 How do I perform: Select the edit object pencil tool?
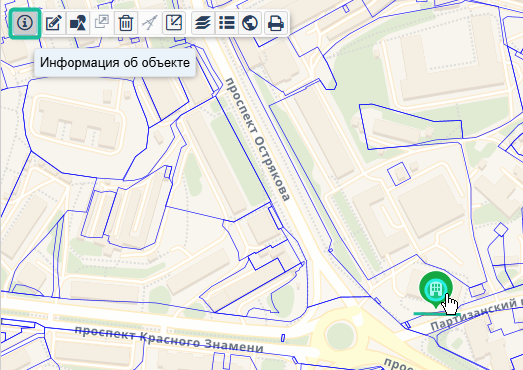[x=54, y=23]
